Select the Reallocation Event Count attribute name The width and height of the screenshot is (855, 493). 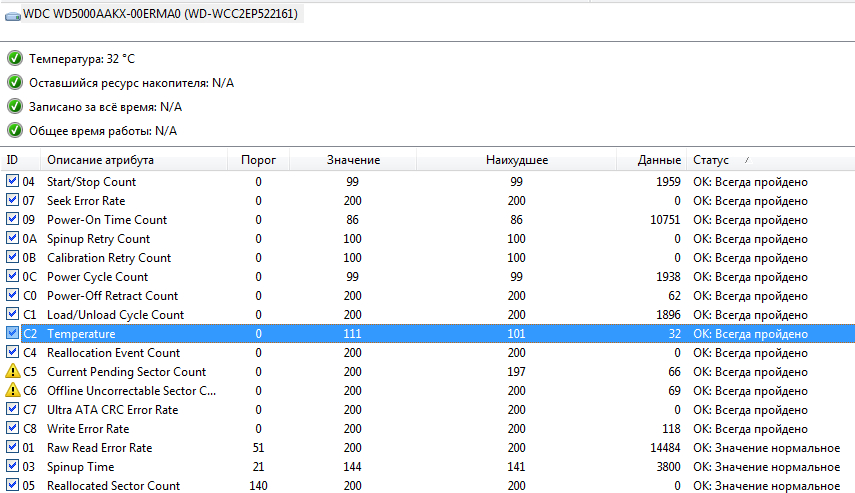pos(113,353)
